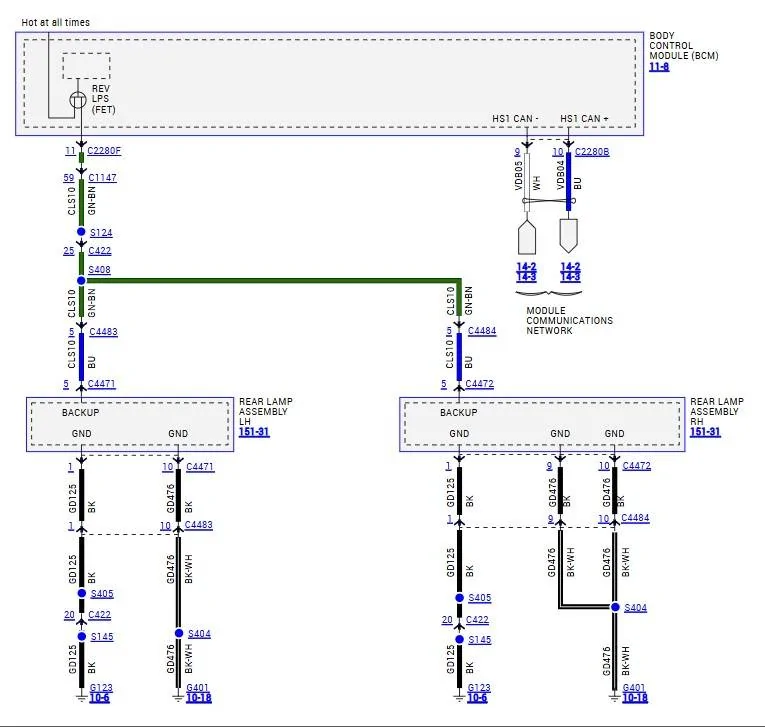
Task: Open connector link C1147
Action: [102, 178]
